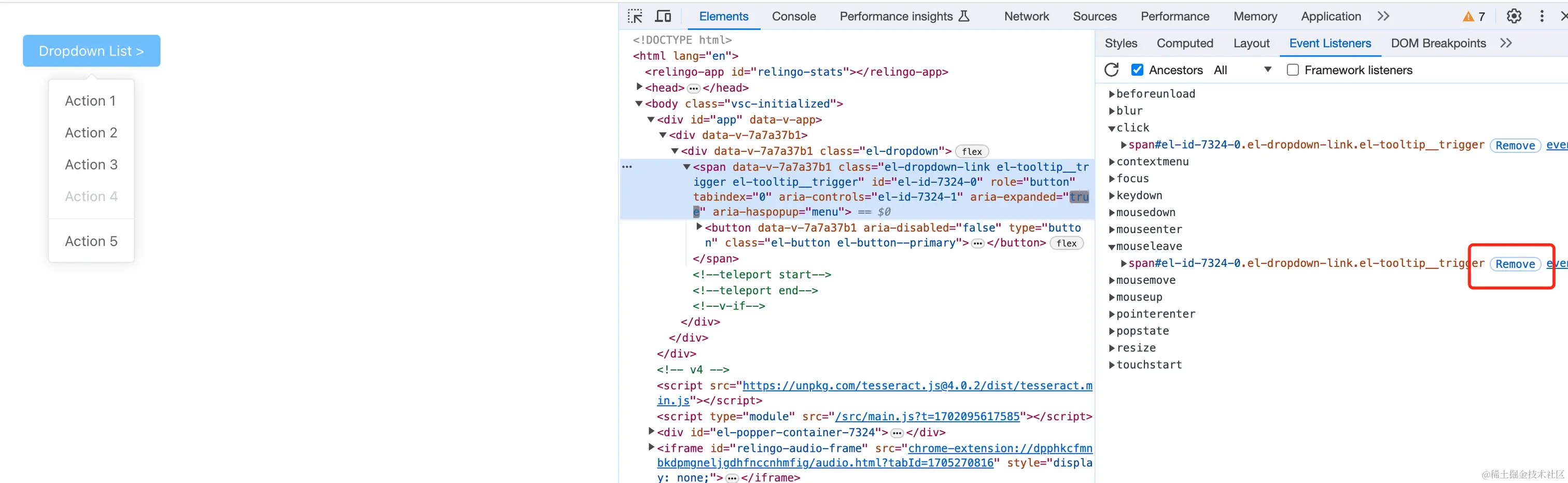Click the flex badge on el-dropdown div
The image size is (1568, 483).
pos(972,151)
